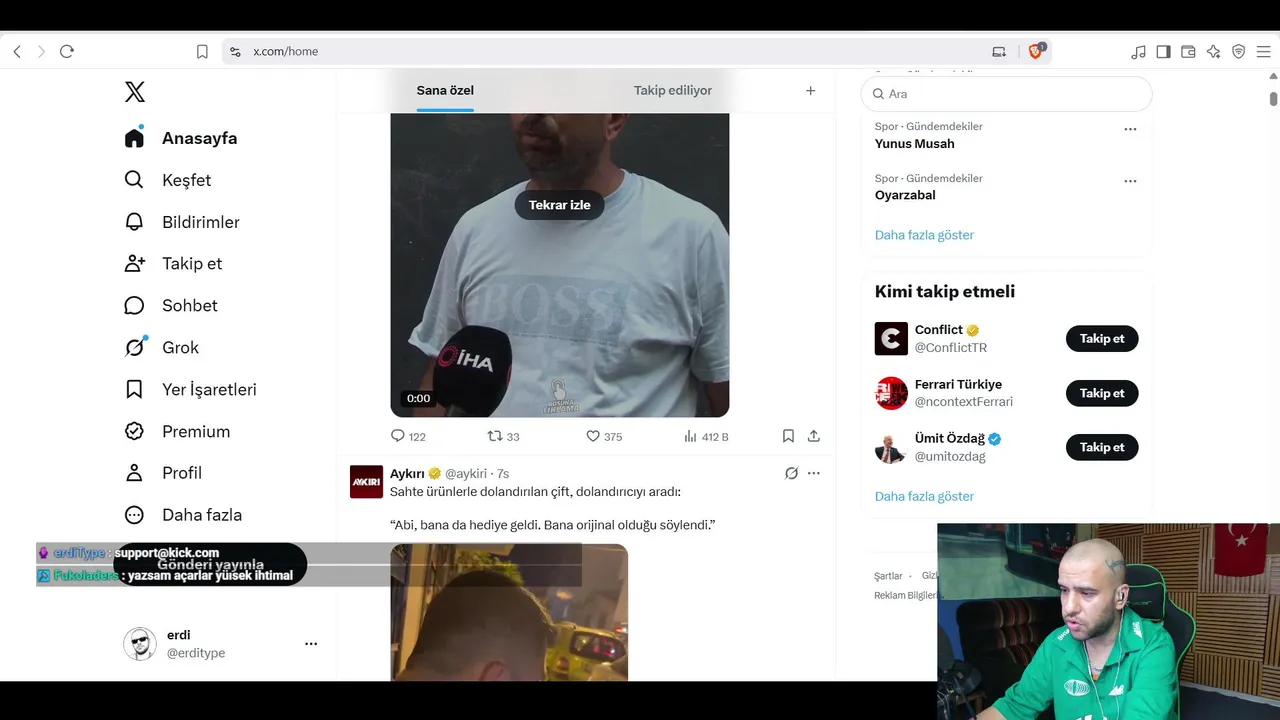Open more options on Aykırı post

coord(814,473)
